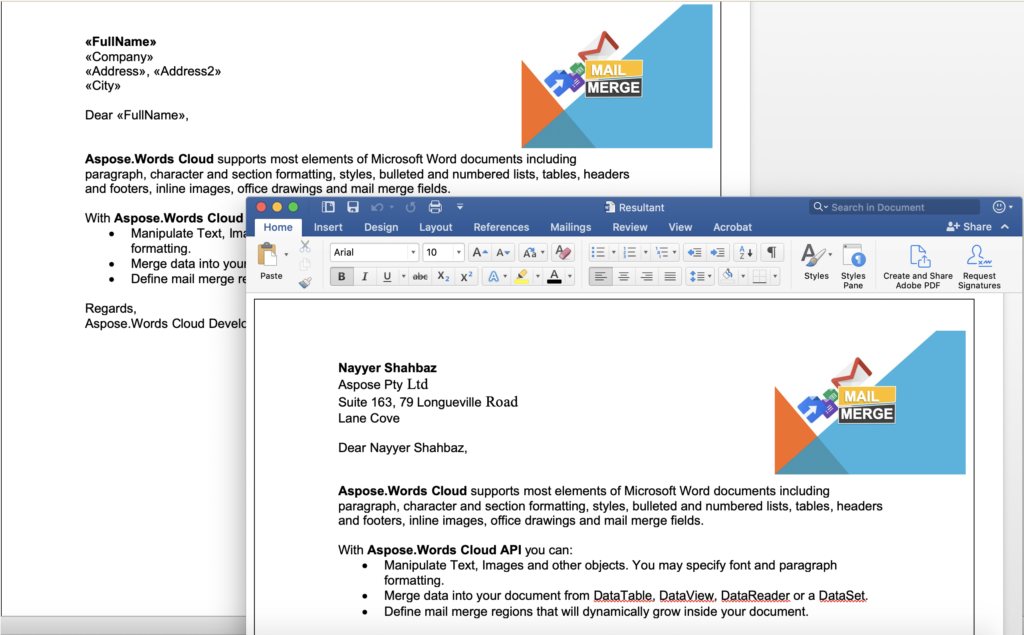Click the Sort A-Z icon

[745, 253]
